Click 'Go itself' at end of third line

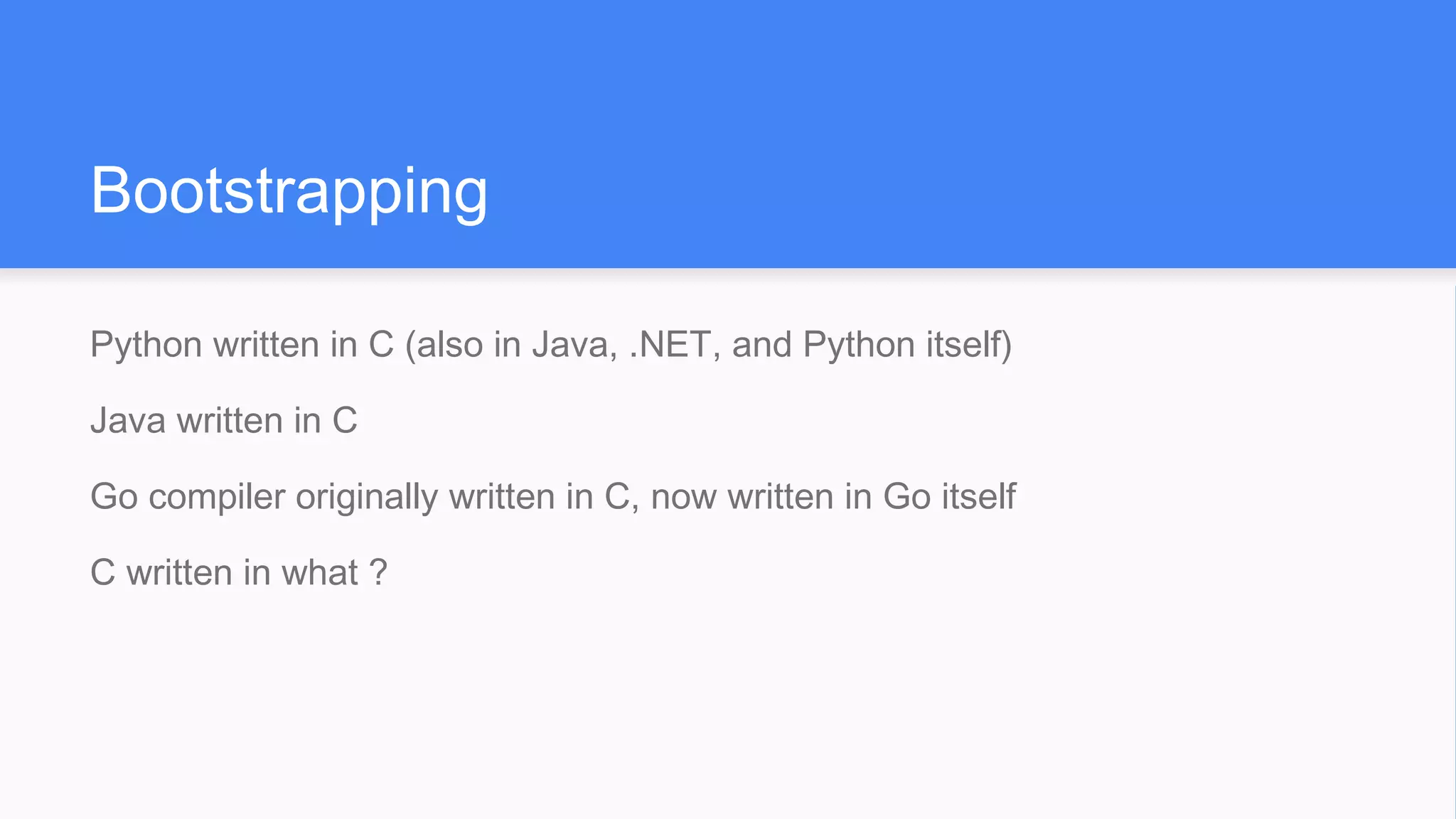[x=949, y=496]
